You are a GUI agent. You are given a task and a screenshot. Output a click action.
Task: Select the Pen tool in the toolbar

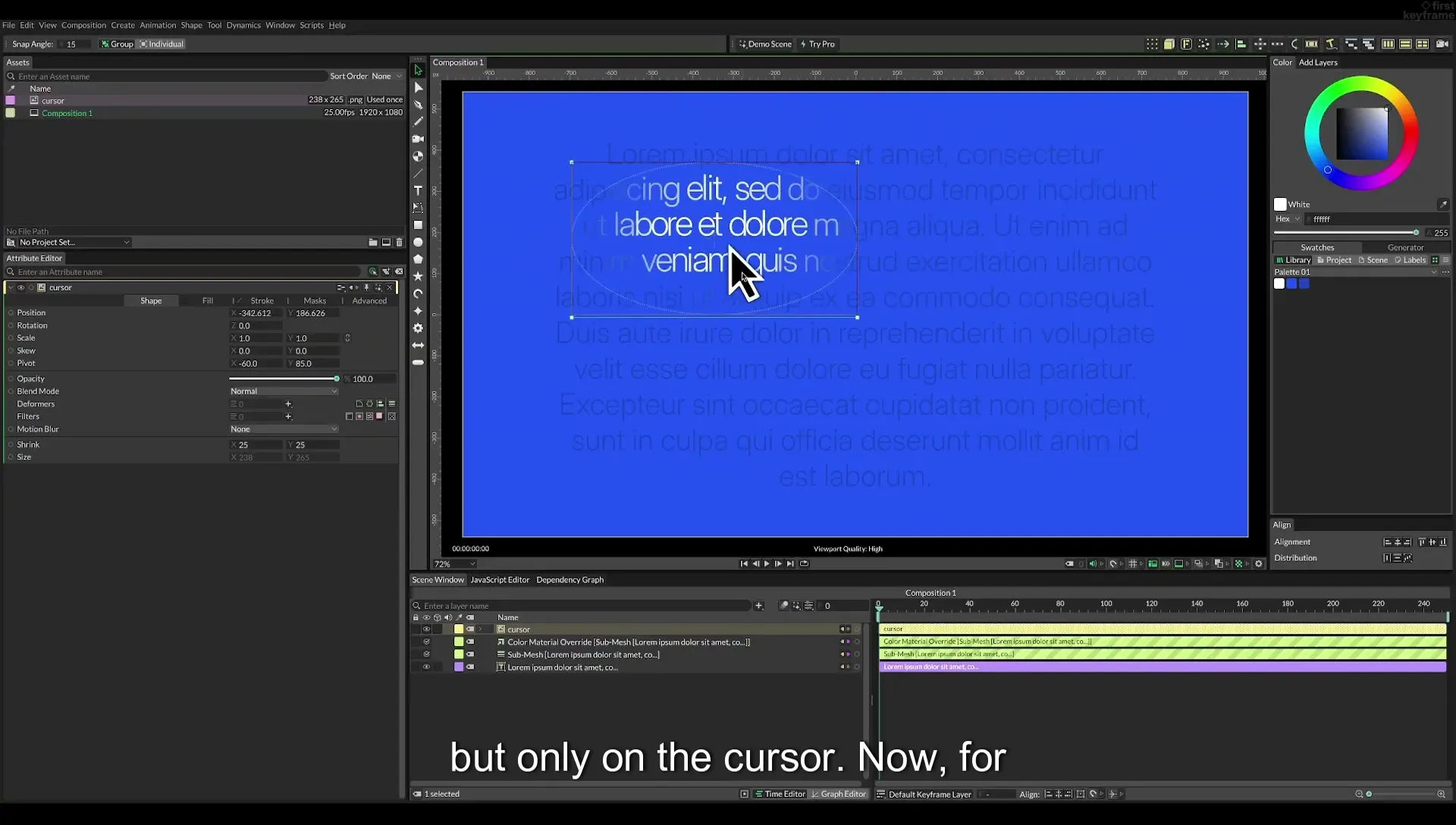418,105
